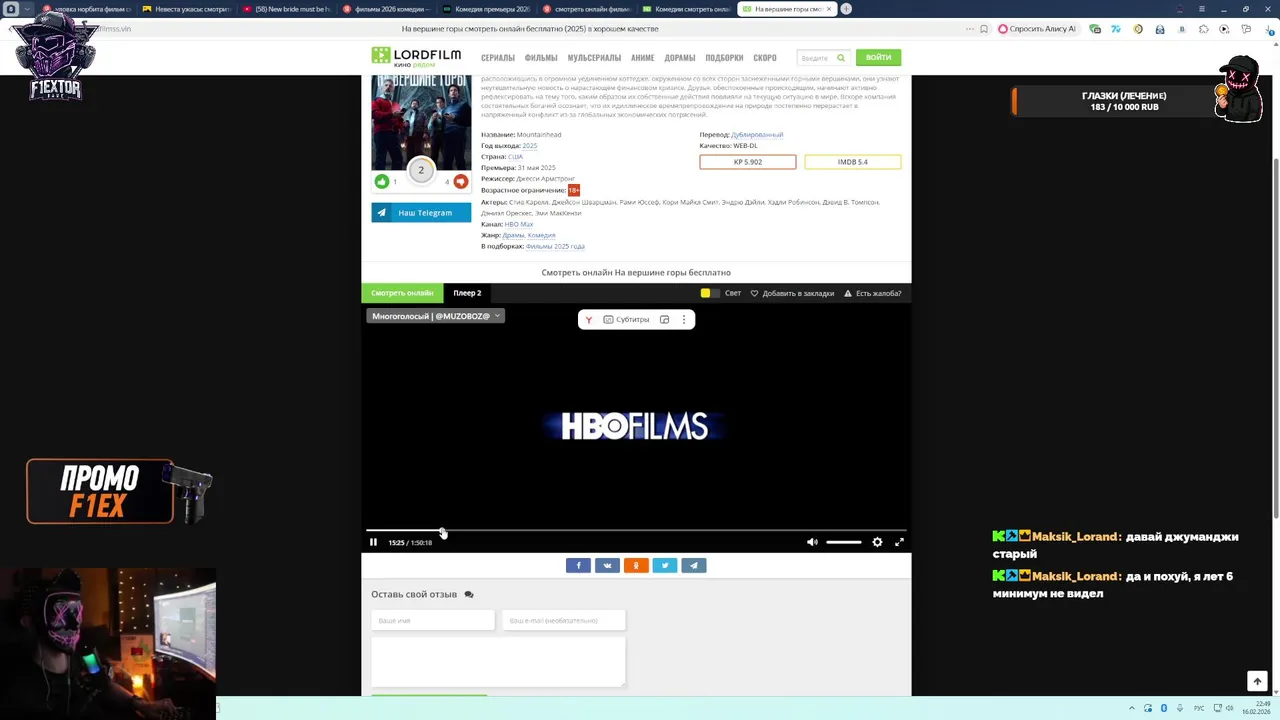Switch to New bride must be browser tab
The height and width of the screenshot is (720, 1280).
[x=288, y=9]
